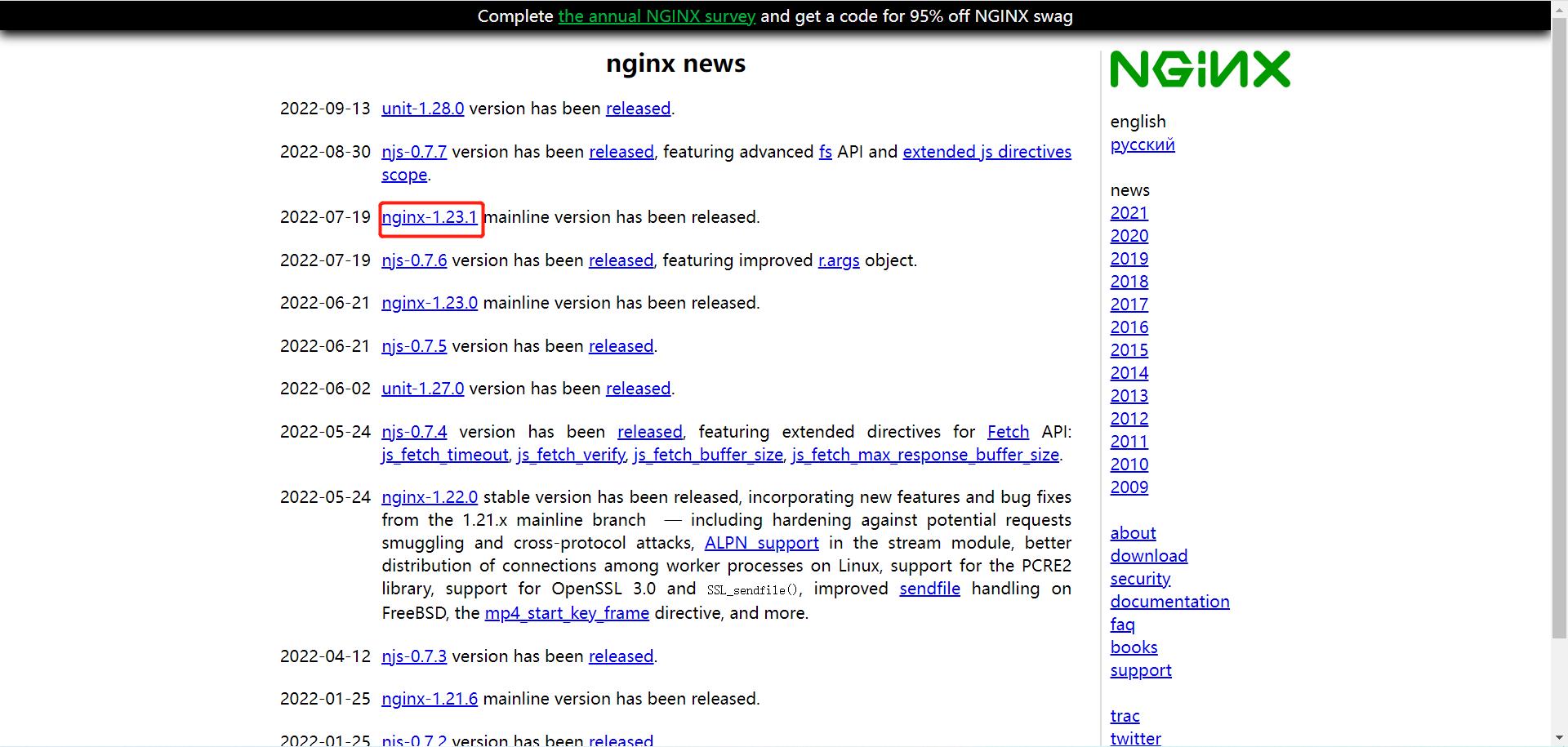Viewport: 1568px width, 747px height.
Task: Open the nginx-1.21.6 link
Action: click(430, 699)
